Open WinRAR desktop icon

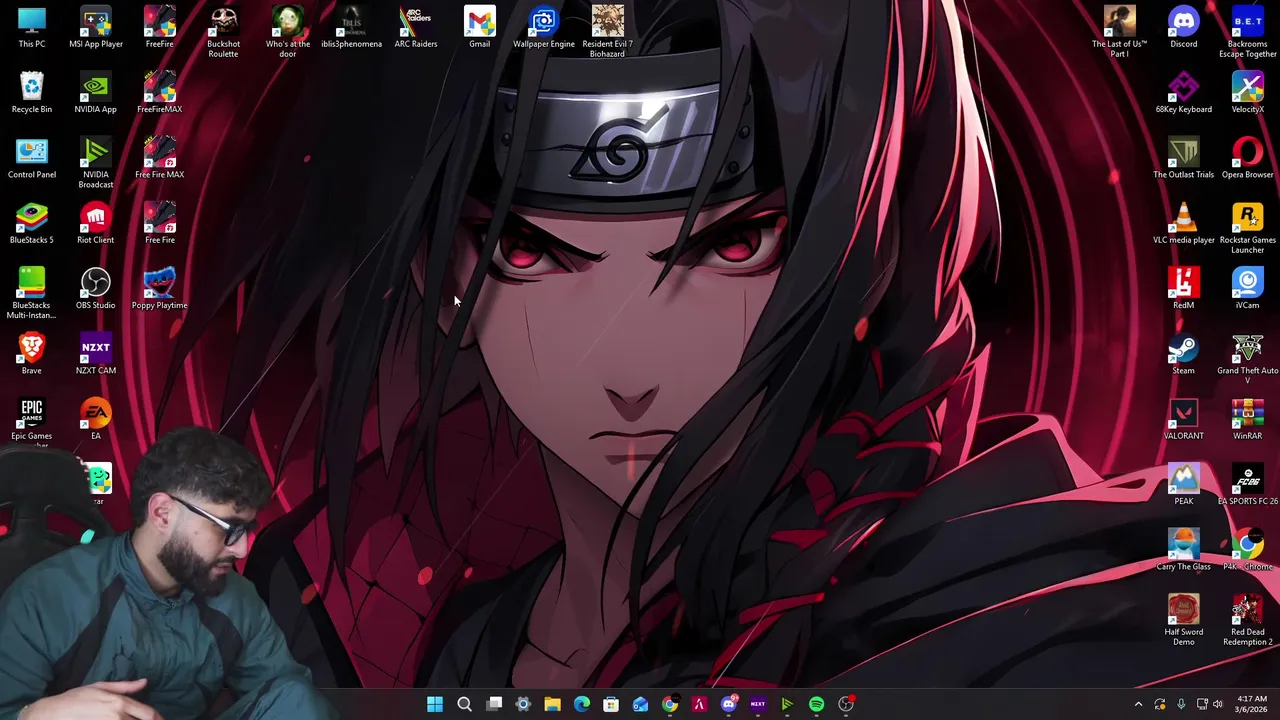[1247, 419]
